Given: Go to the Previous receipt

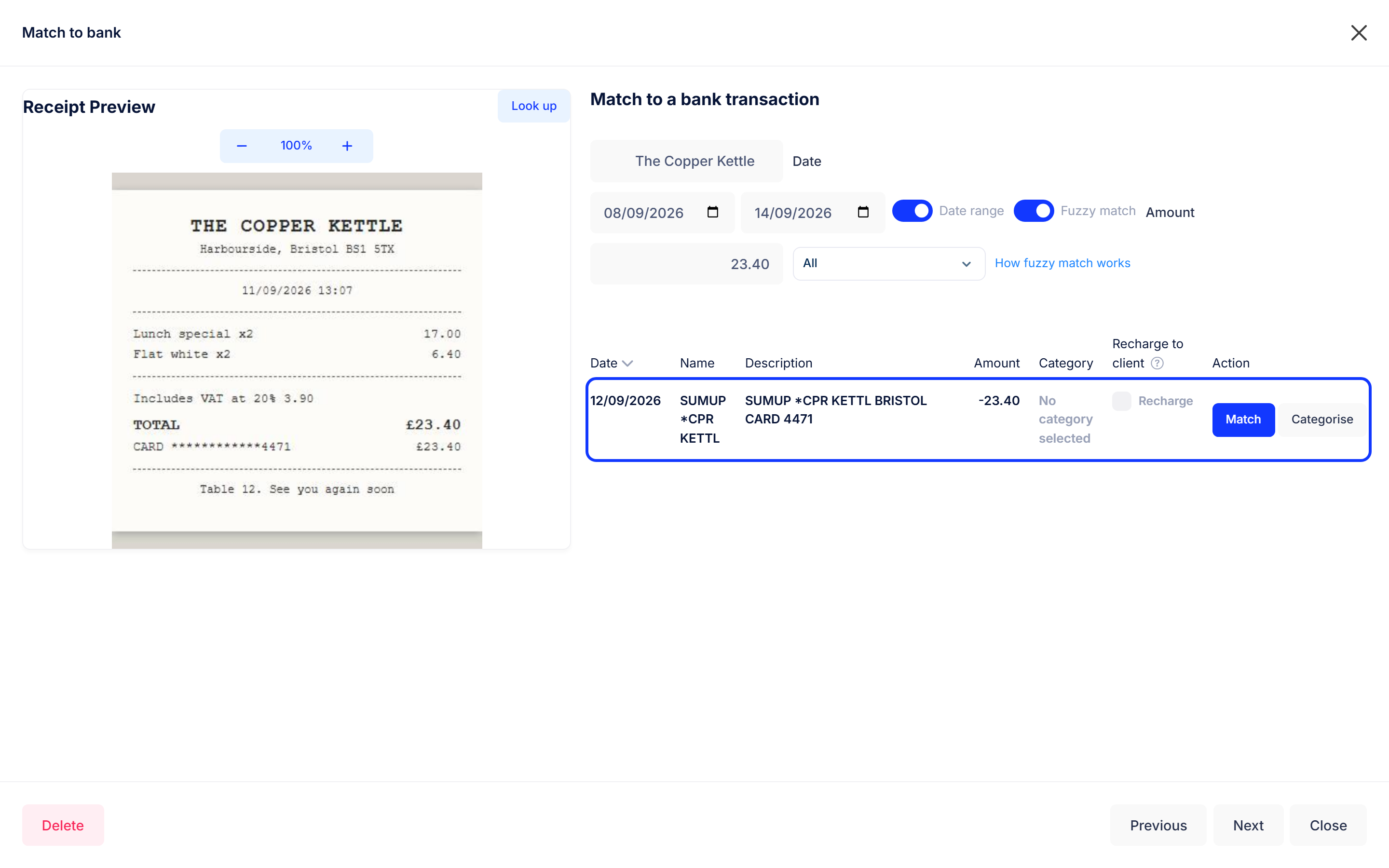Looking at the screenshot, I should (1158, 825).
